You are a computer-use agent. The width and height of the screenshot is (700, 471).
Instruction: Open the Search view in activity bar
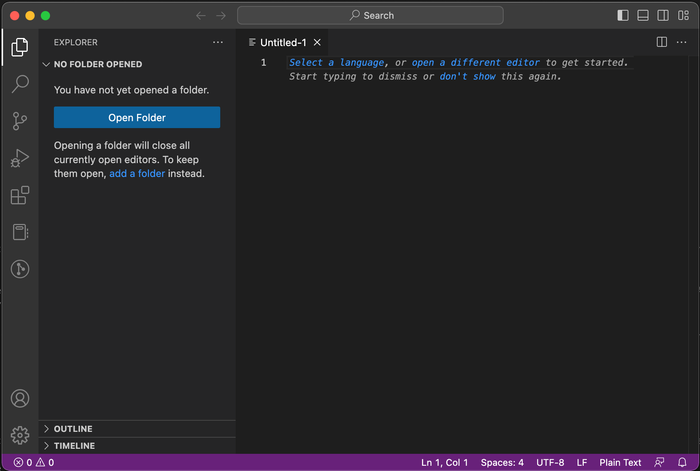pyautogui.click(x=19, y=84)
